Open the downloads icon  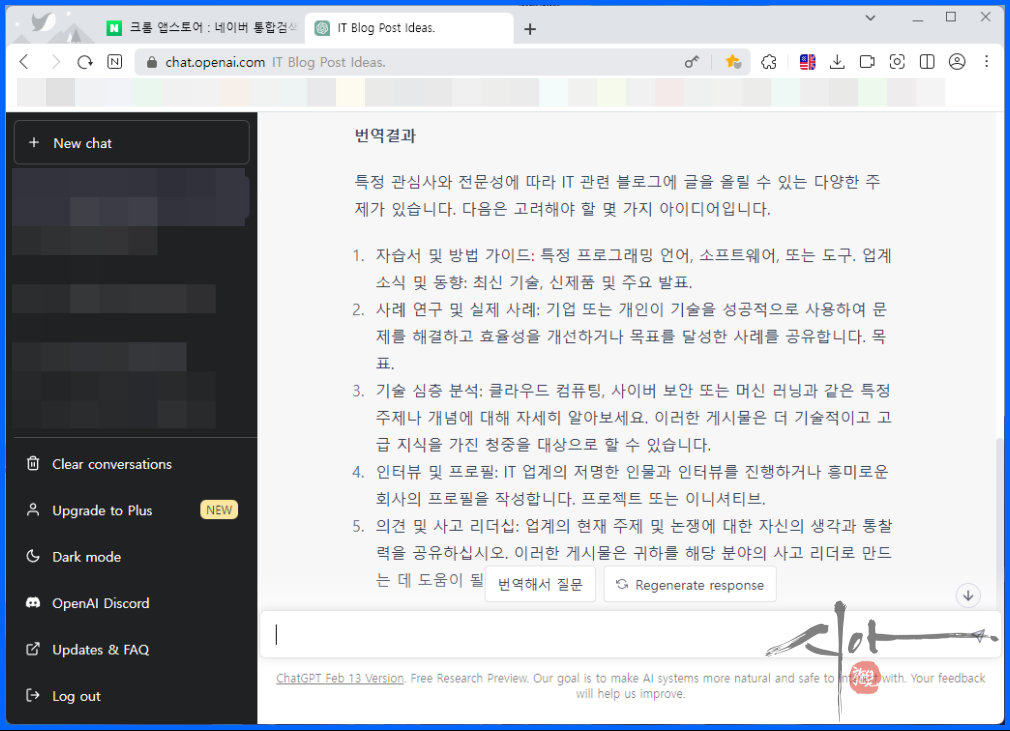(x=837, y=62)
